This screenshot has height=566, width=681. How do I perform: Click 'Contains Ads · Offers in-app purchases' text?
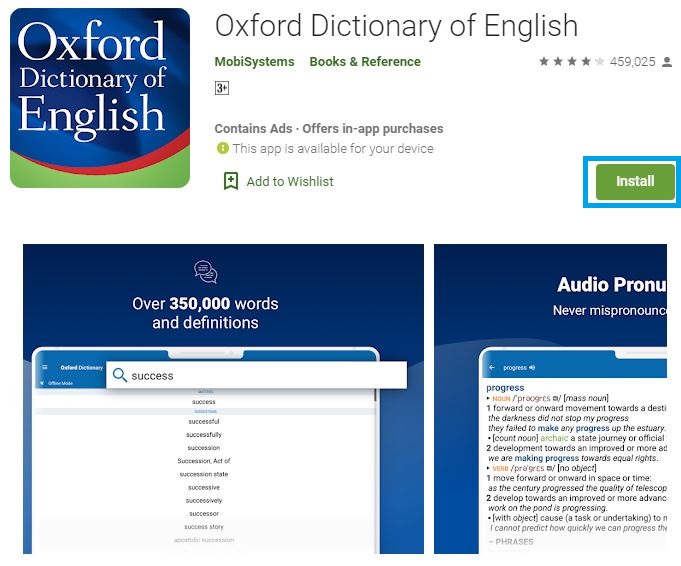329,129
